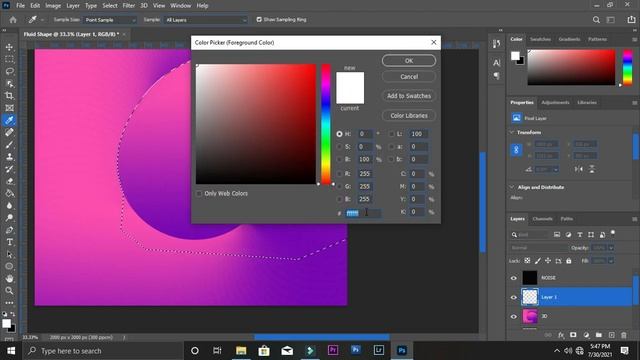Click the new color preview swatch
The image size is (640, 360).
[x=350, y=80]
